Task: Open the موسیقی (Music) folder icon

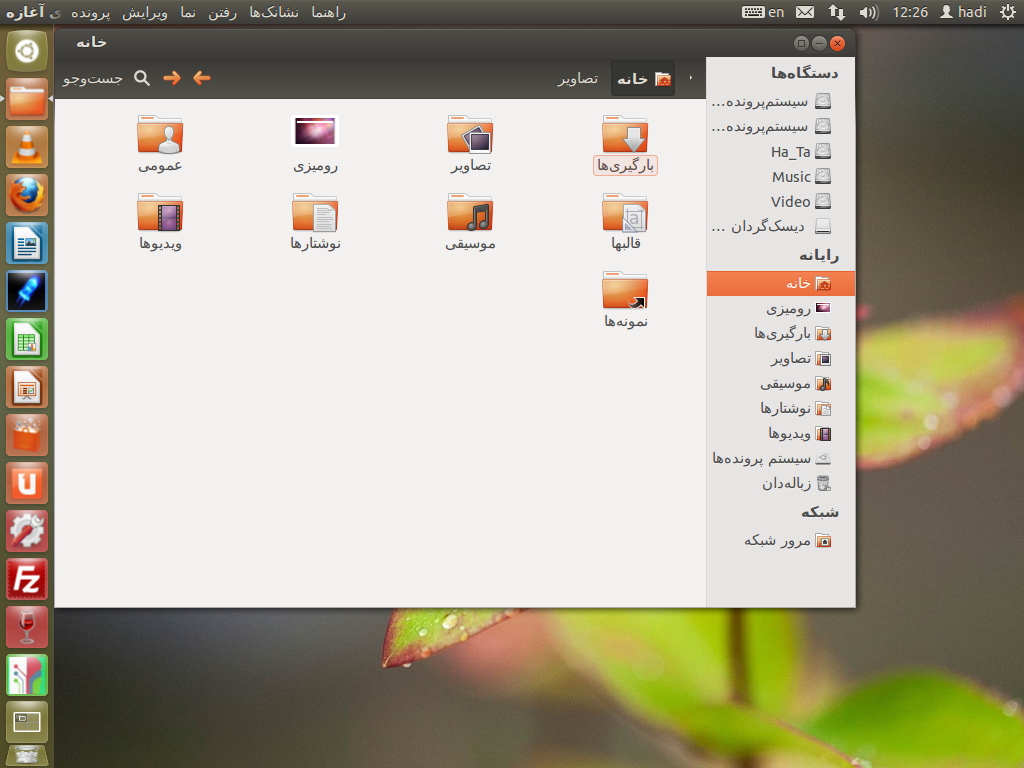Action: 470,213
